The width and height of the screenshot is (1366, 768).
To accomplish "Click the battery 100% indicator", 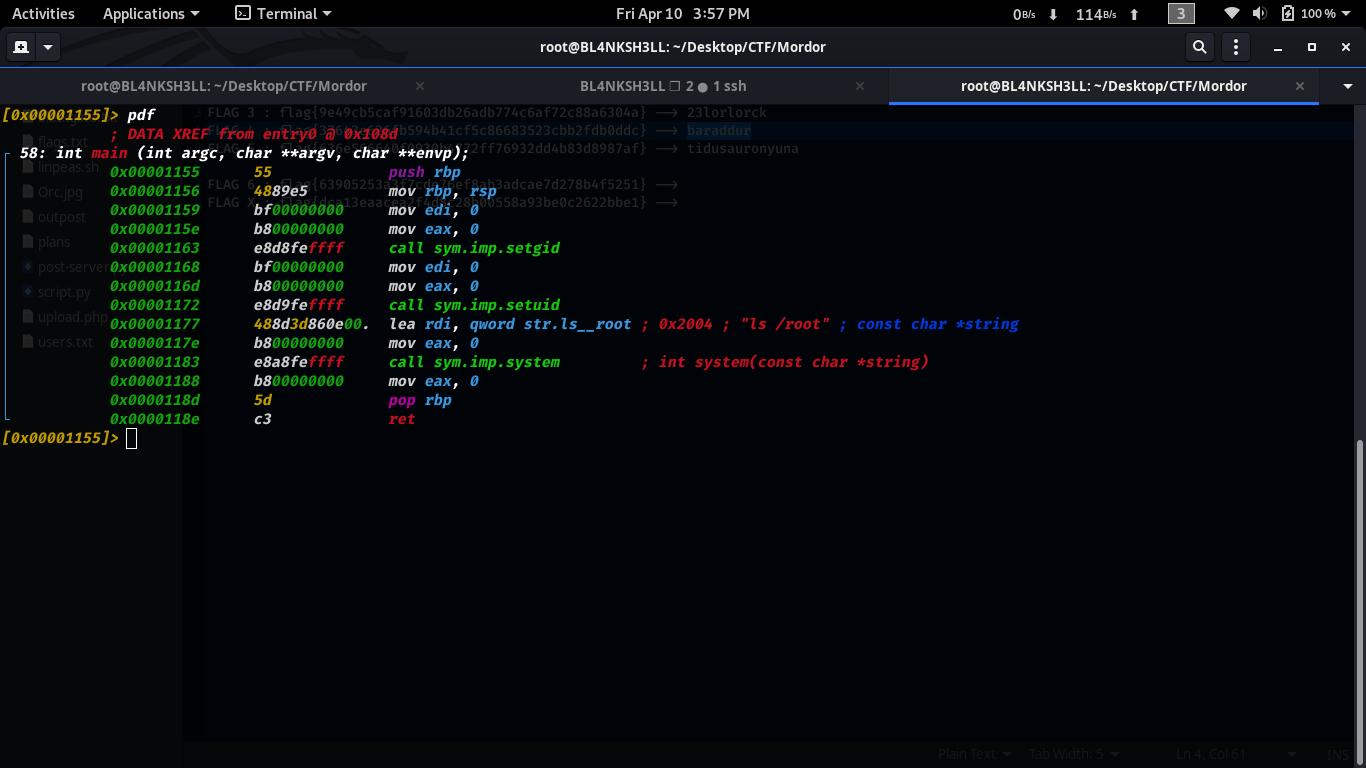I will pyautogui.click(x=1309, y=14).
